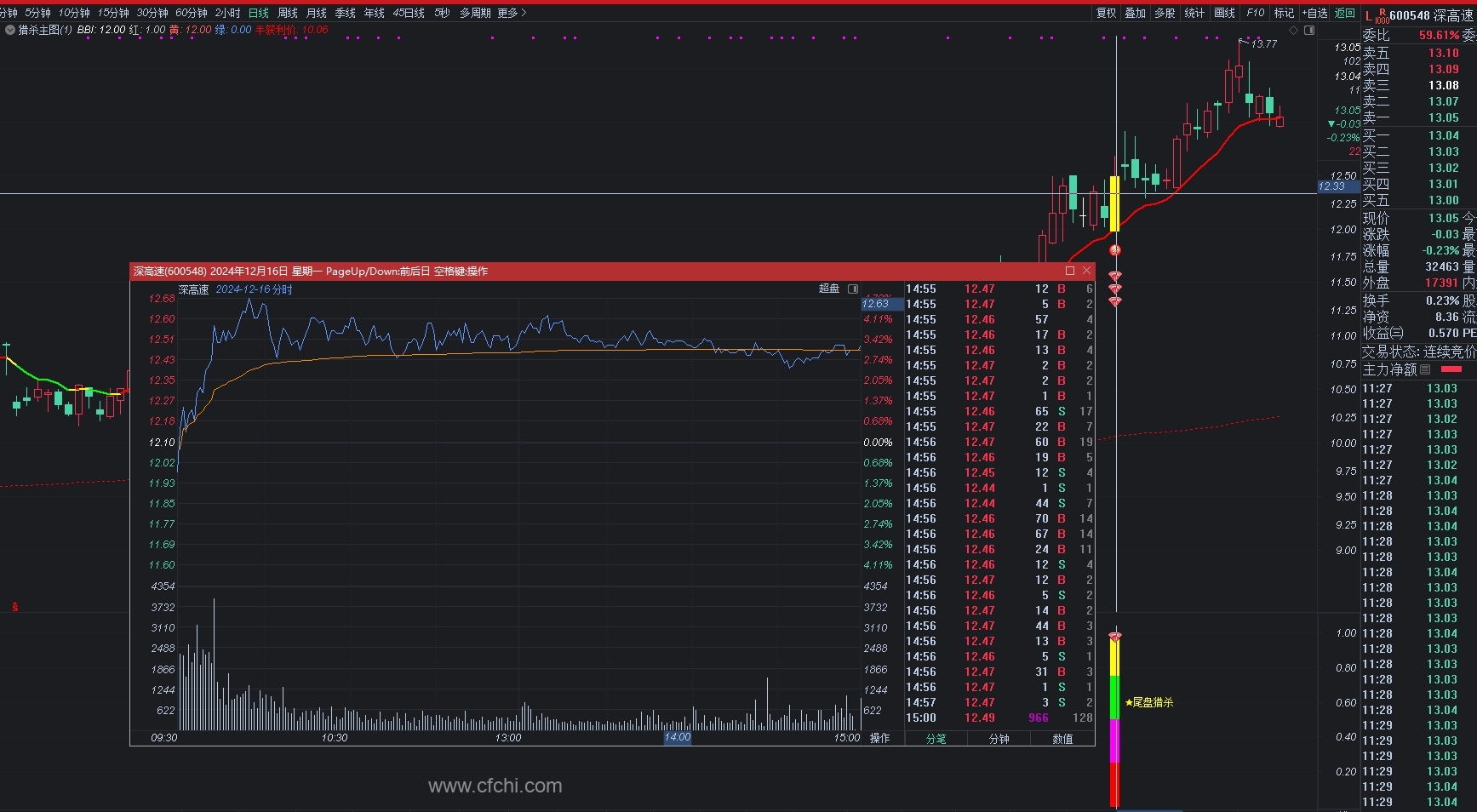Viewport: 1477px width, 812px height.
Task: Click the 现价 value 13.05
Action: tap(1443, 218)
